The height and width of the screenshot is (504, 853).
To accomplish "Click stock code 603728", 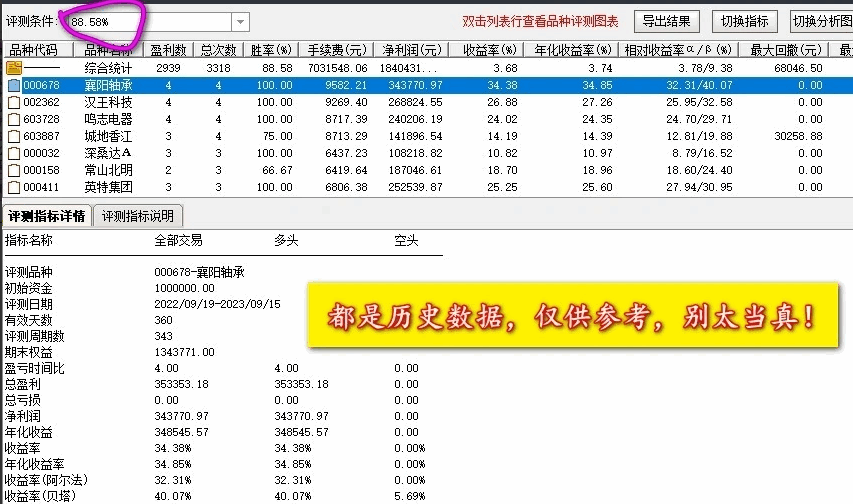I will [x=41, y=119].
